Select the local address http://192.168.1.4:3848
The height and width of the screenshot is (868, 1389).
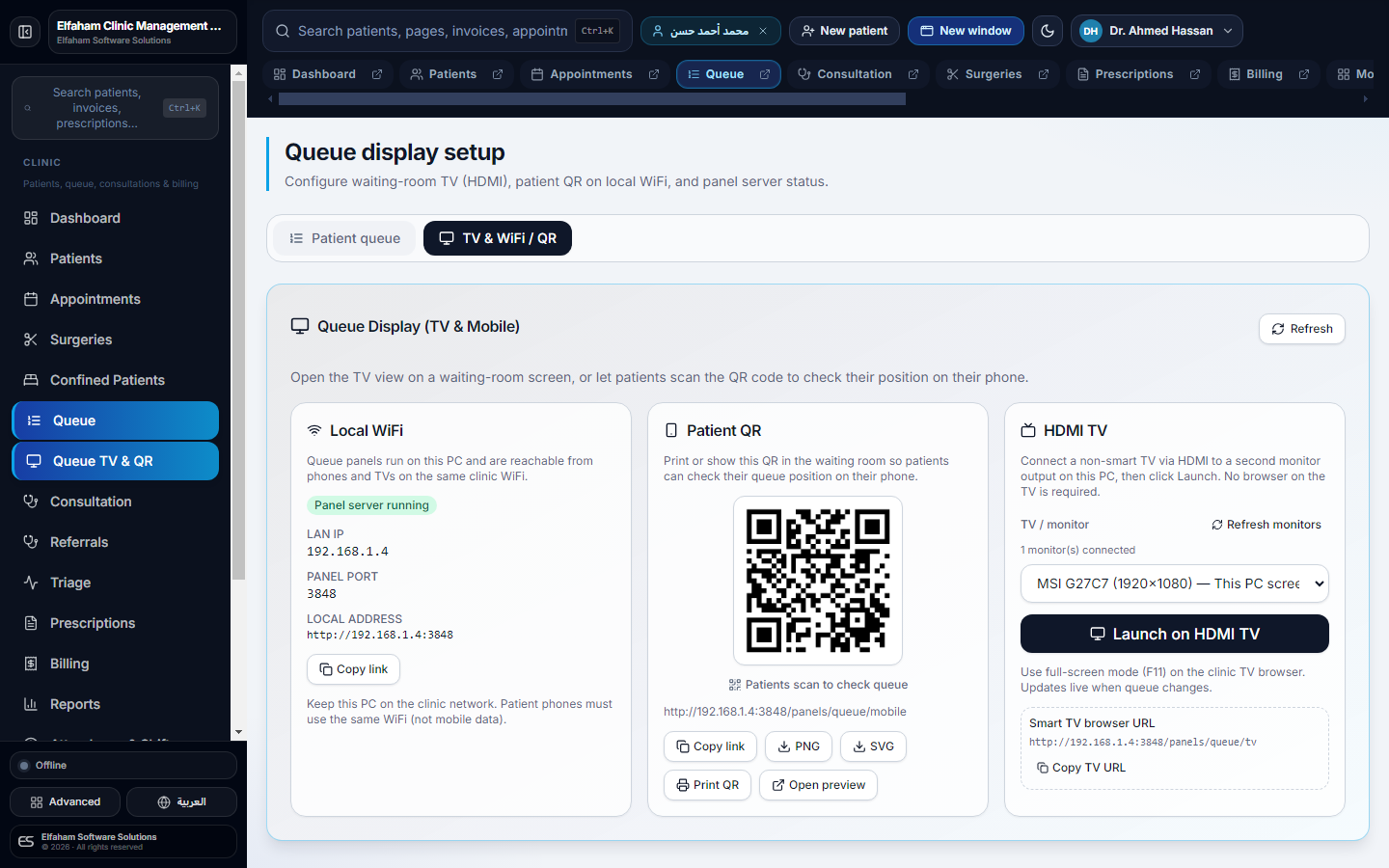(380, 635)
